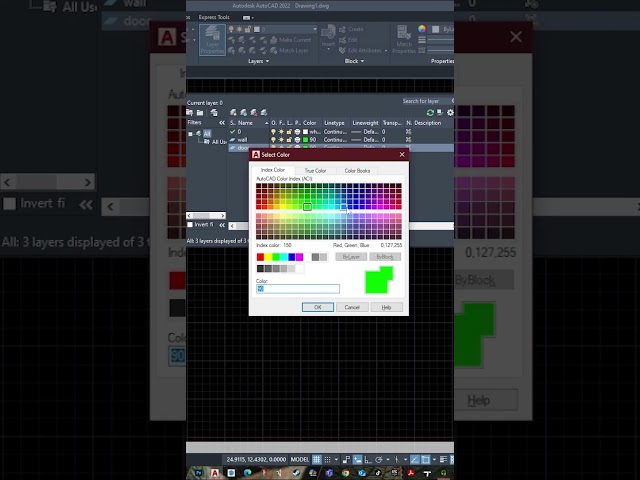Open the Edit Attributes dropdown arrow
This screenshot has width=640, height=480.
pyautogui.click(x=386, y=51)
